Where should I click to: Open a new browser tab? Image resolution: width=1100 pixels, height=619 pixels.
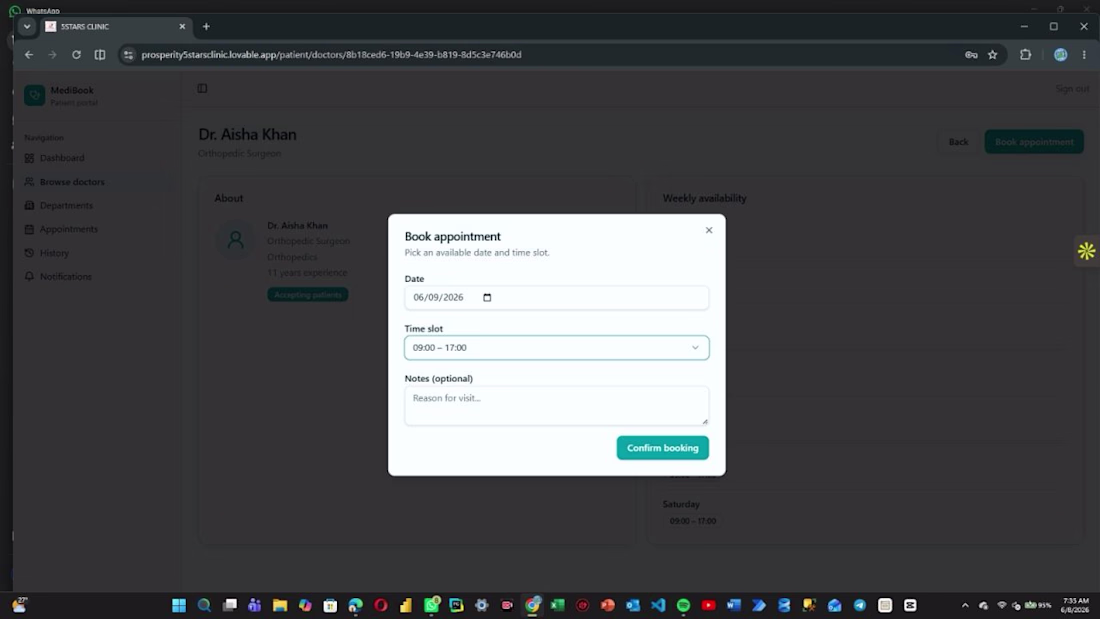coord(206,27)
